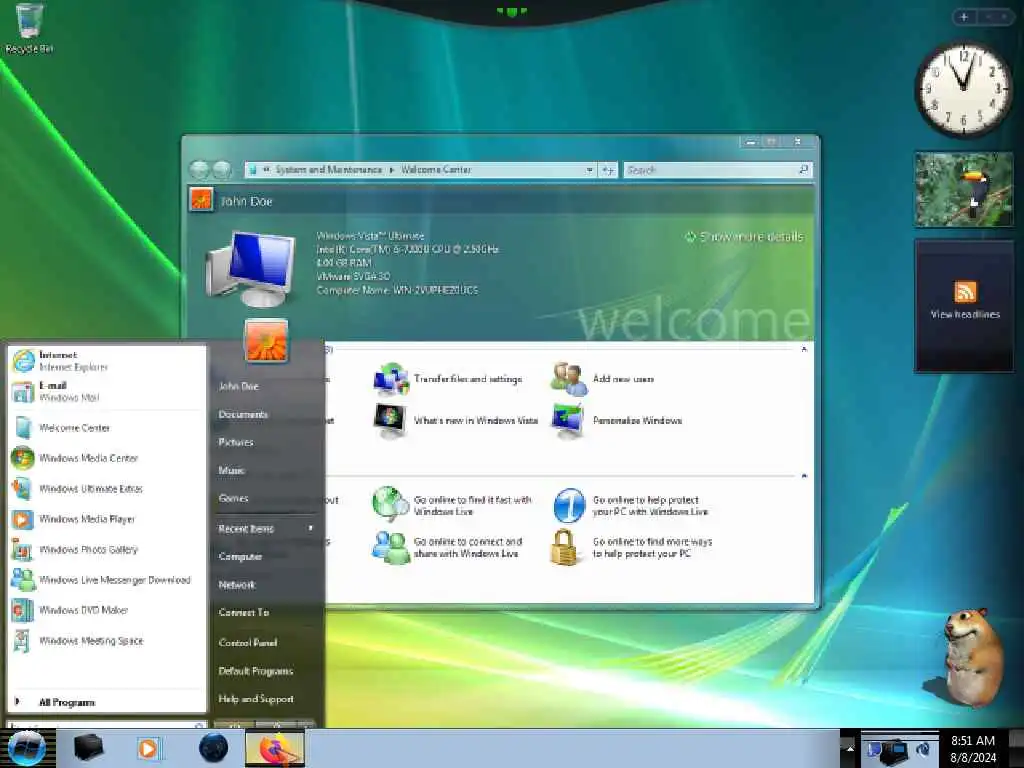The height and width of the screenshot is (768, 1024).
Task: Open black box taskbar icon
Action: pyautogui.click(x=88, y=747)
